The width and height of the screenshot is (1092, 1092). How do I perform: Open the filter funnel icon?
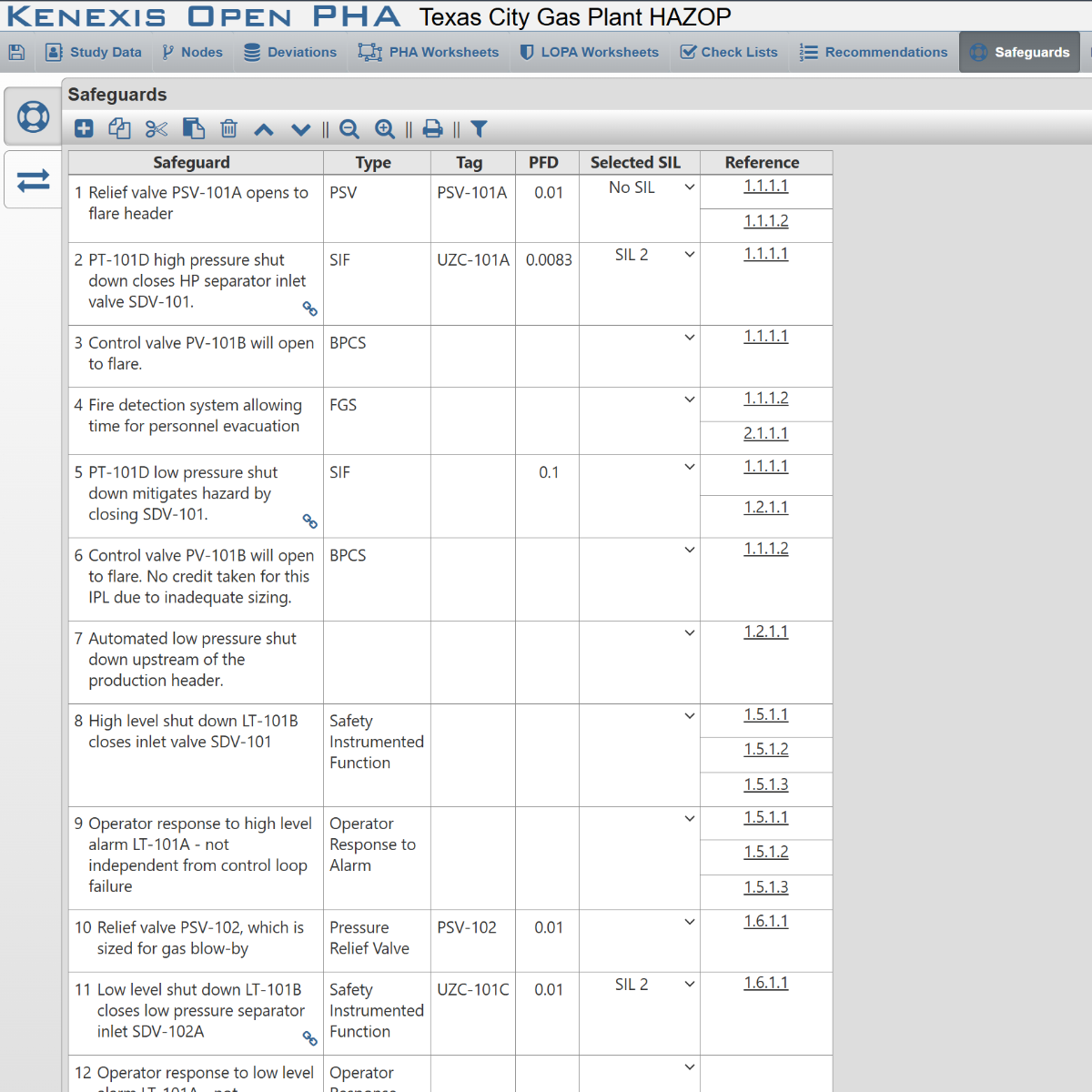pos(479,129)
